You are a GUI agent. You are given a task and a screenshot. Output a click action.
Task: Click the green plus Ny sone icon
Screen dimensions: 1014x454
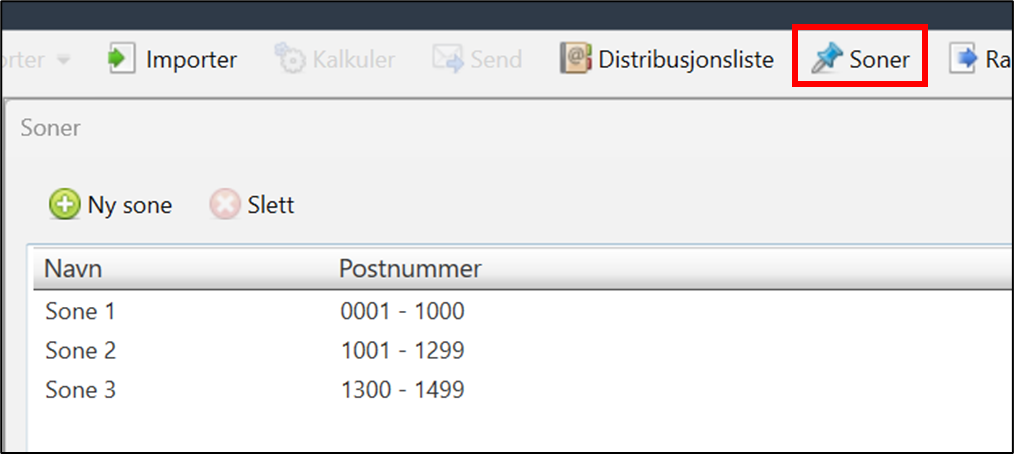point(64,205)
